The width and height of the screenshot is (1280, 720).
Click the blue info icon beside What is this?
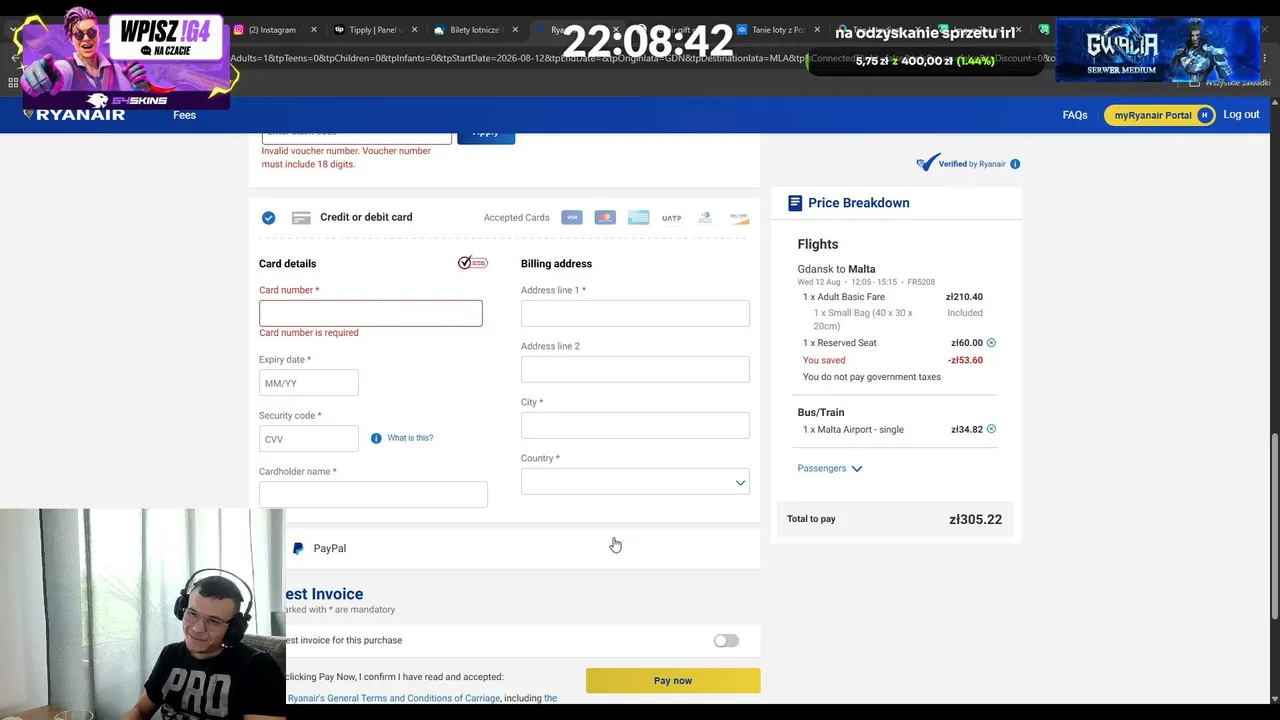click(x=376, y=438)
